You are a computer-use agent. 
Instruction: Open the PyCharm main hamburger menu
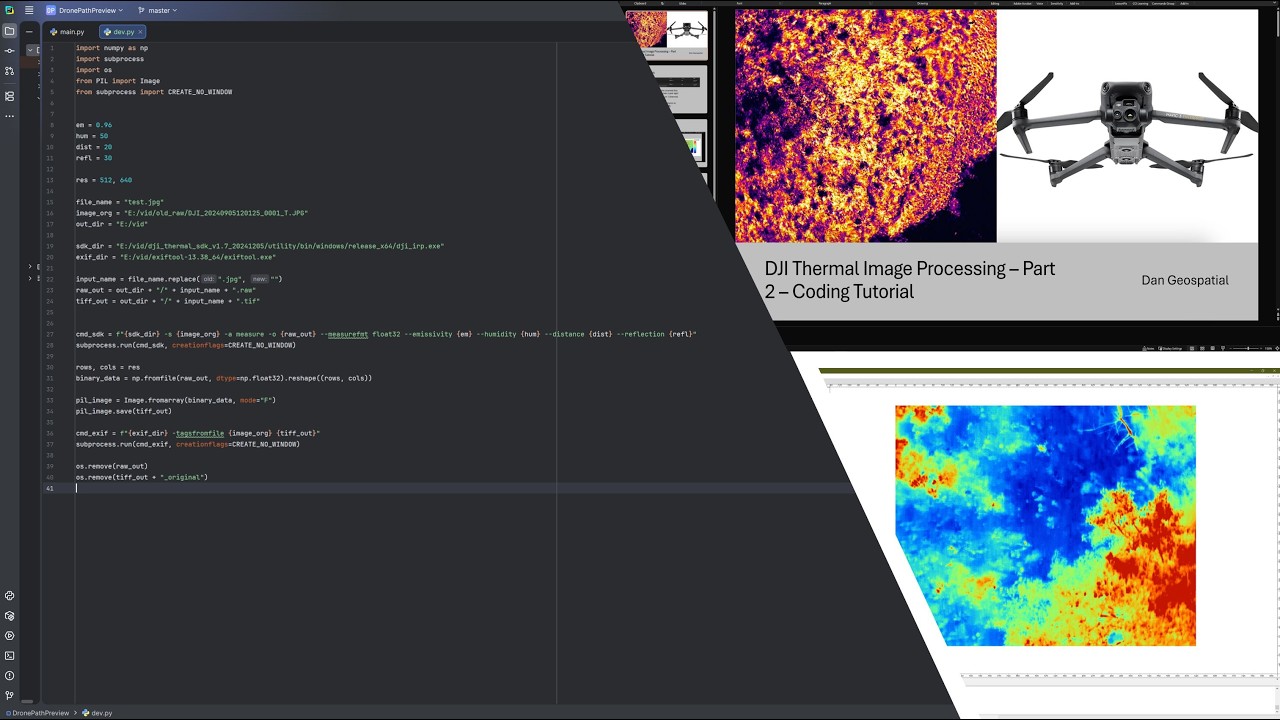(x=29, y=10)
